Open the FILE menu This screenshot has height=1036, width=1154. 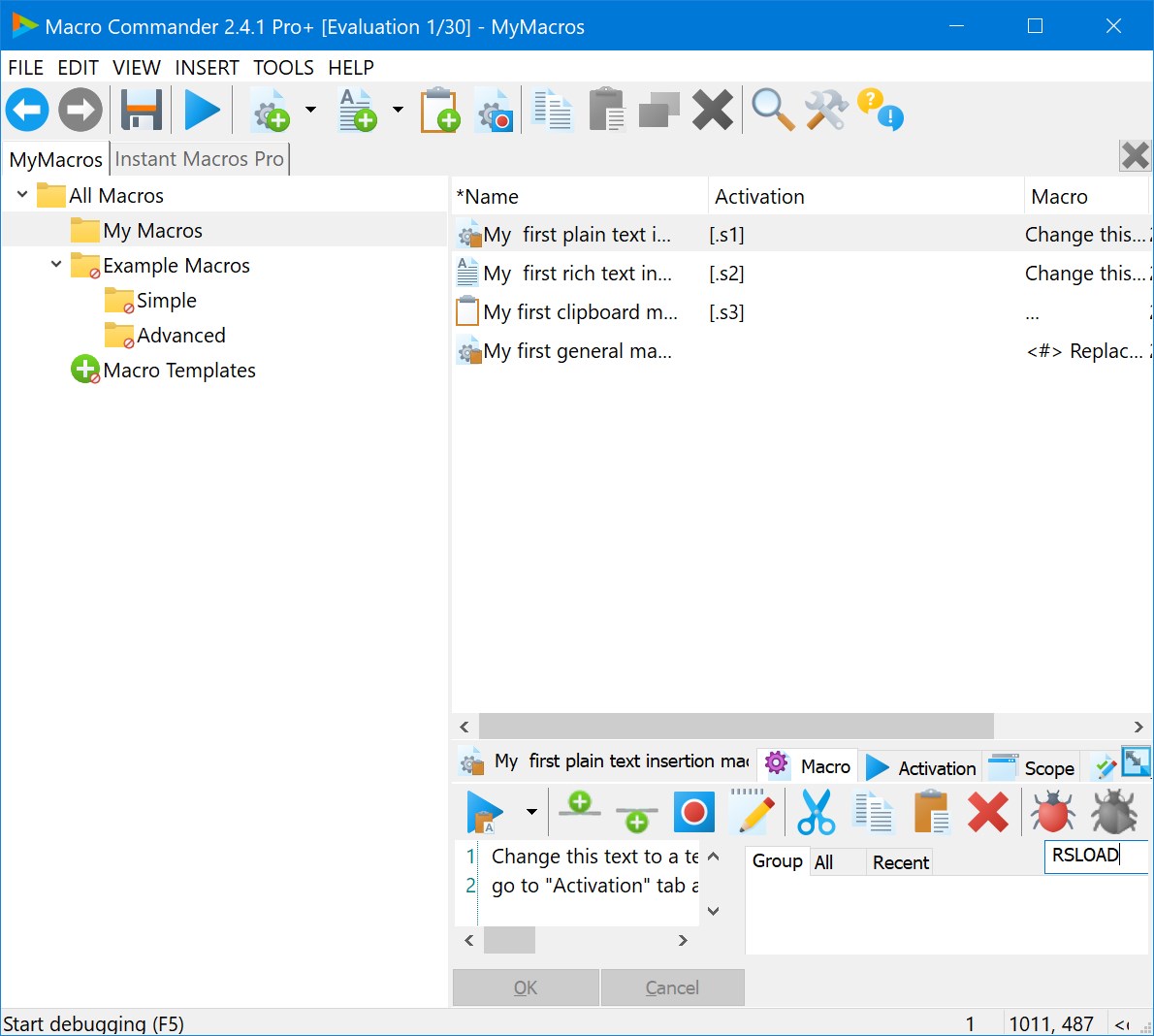point(26,68)
